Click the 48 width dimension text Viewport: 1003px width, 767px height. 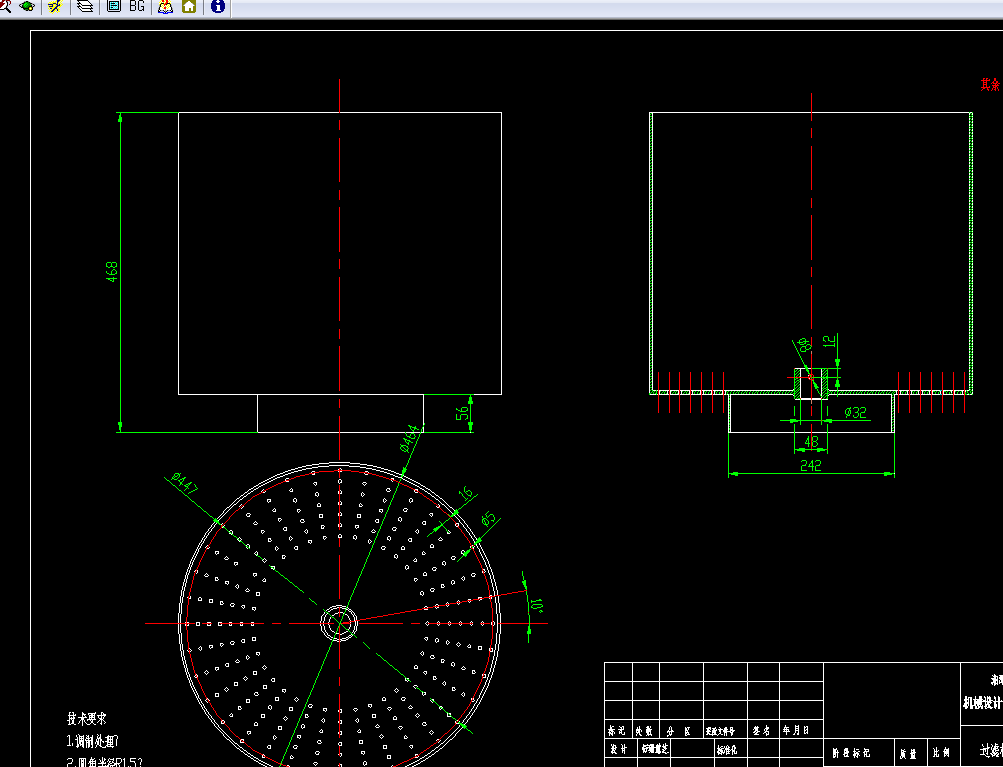811,442
